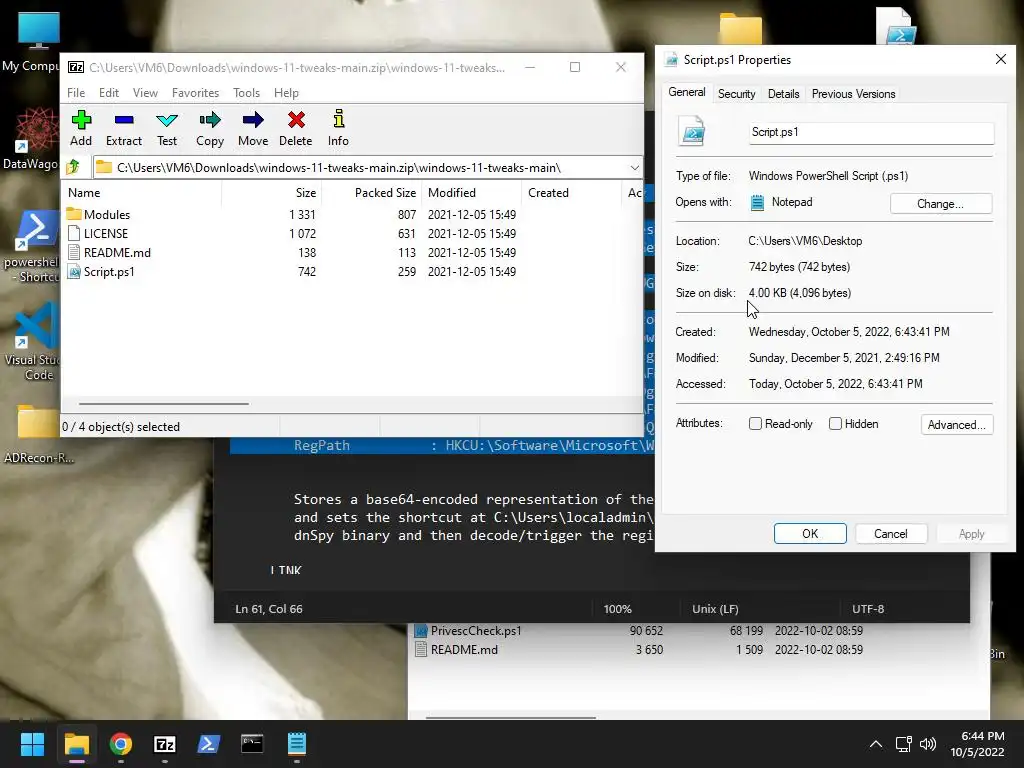Select the General tab

[x=686, y=92]
